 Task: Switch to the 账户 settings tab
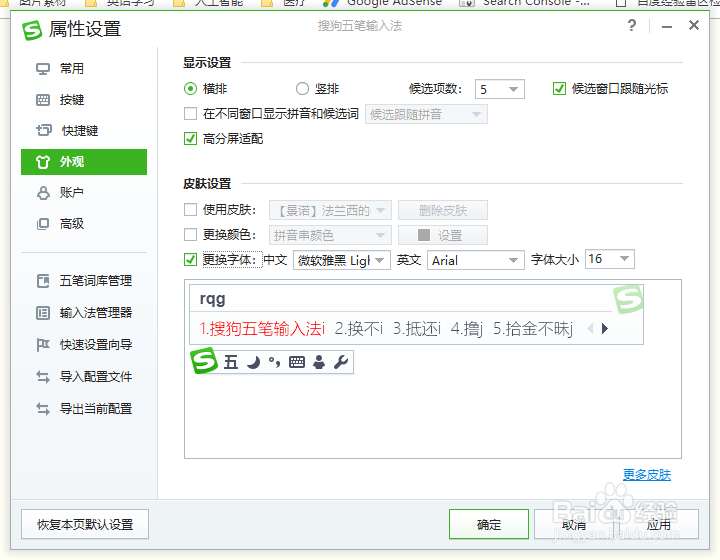click(84, 193)
